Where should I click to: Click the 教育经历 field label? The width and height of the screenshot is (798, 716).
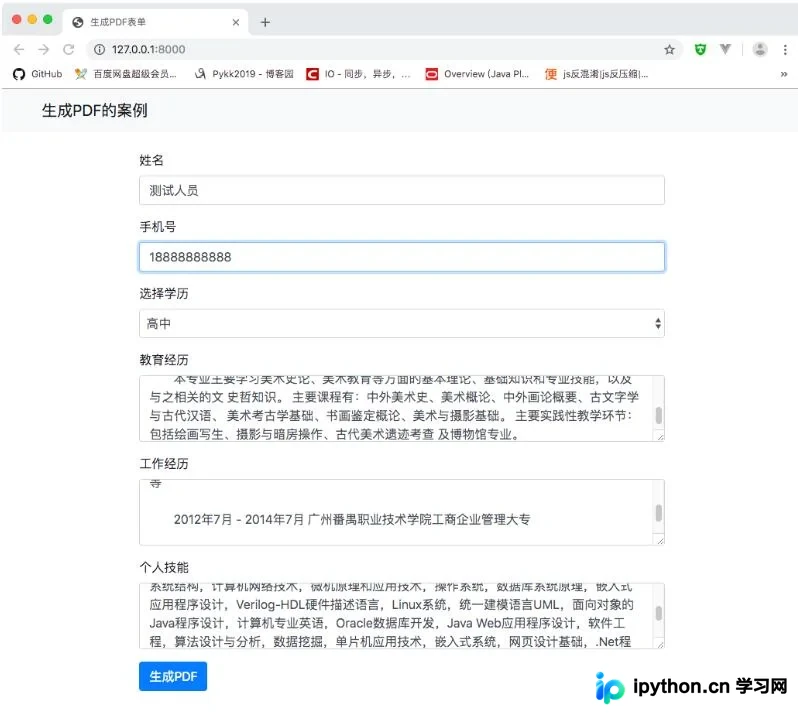pos(164,360)
